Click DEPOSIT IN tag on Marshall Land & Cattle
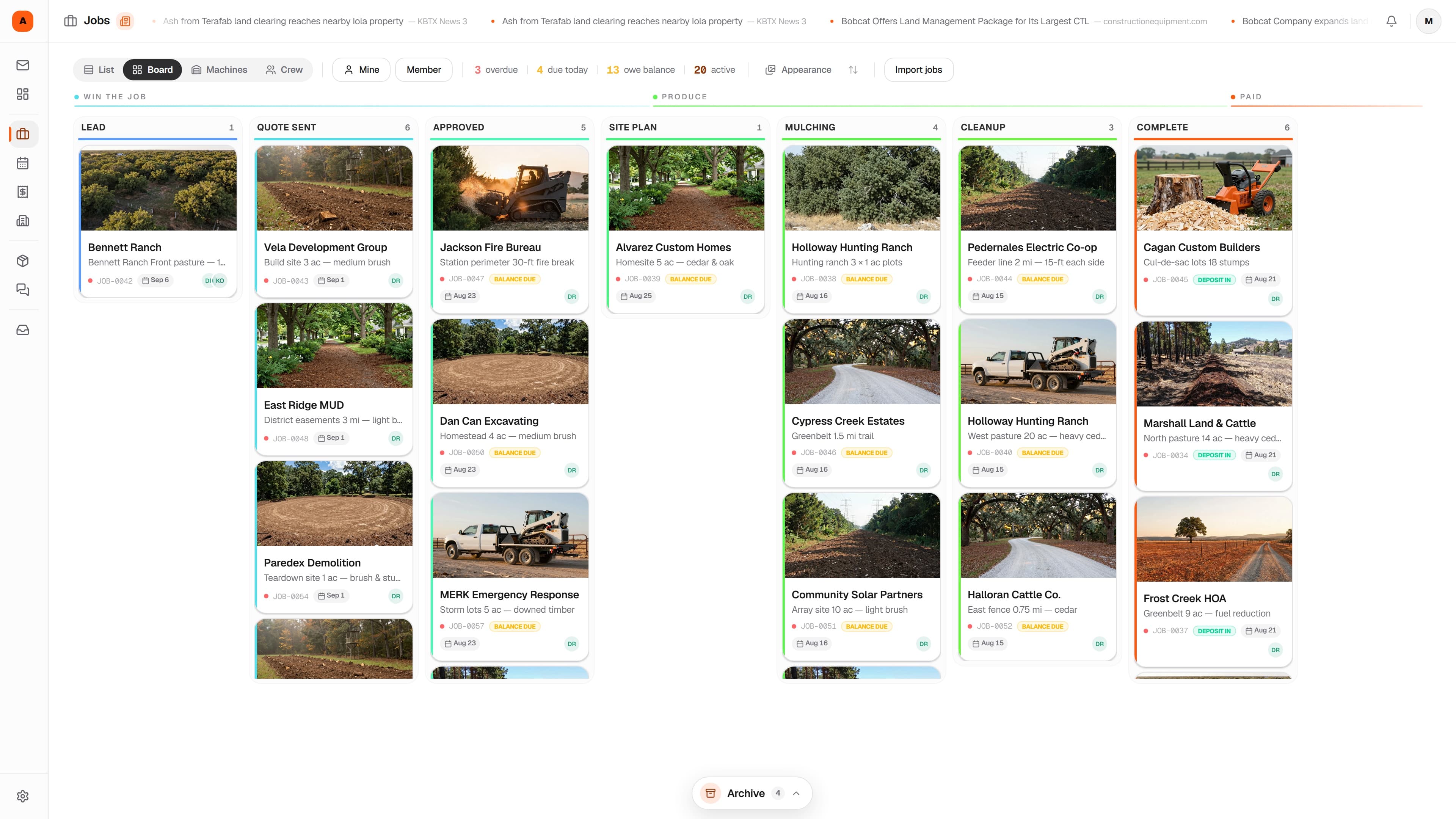This screenshot has height=819, width=1456. [1214, 455]
